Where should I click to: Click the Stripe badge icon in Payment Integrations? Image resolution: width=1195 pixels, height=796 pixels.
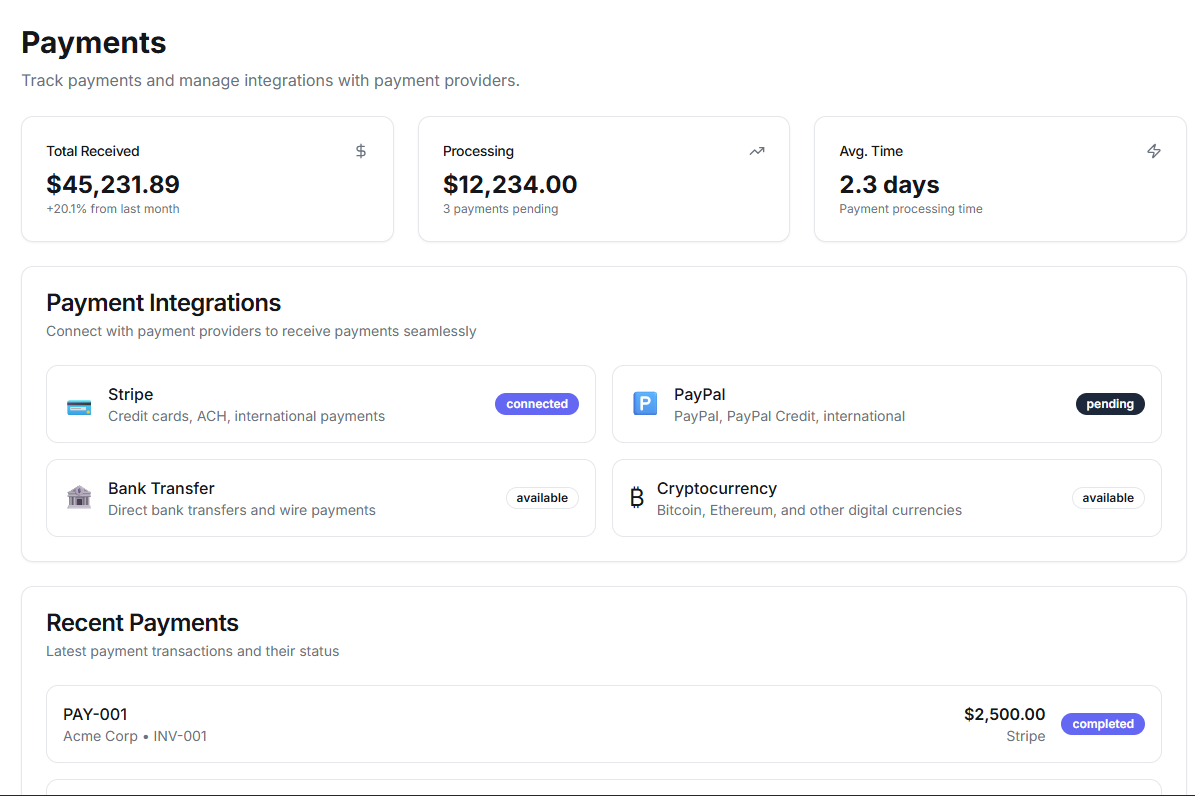79,404
